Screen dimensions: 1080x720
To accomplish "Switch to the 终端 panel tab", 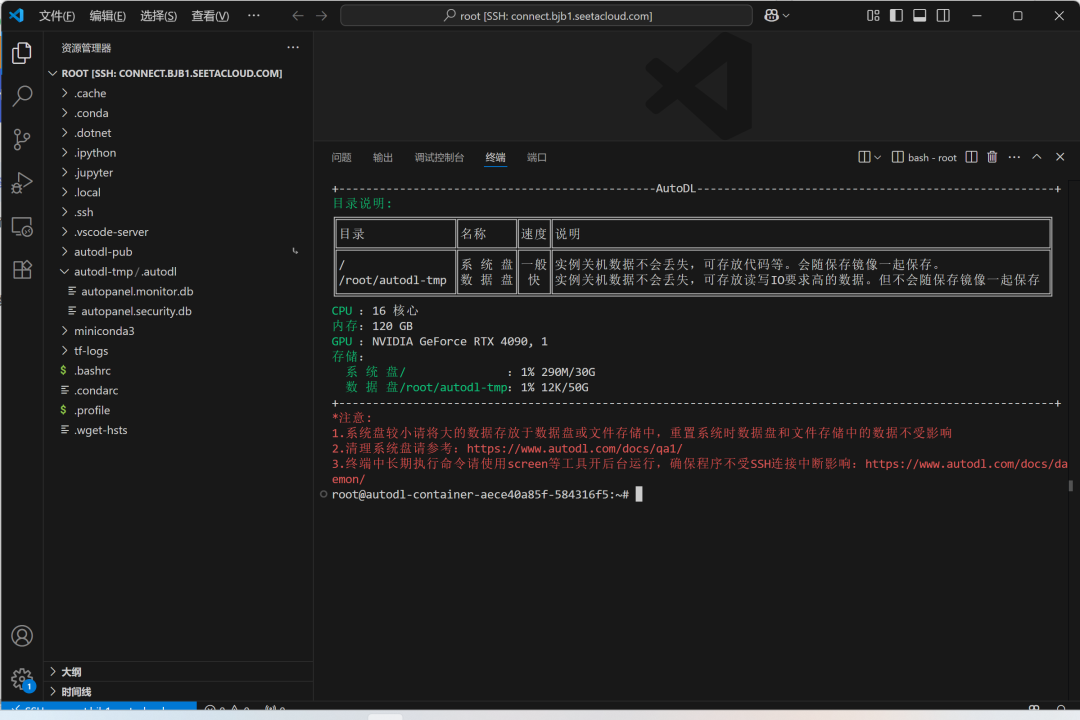I will (495, 157).
